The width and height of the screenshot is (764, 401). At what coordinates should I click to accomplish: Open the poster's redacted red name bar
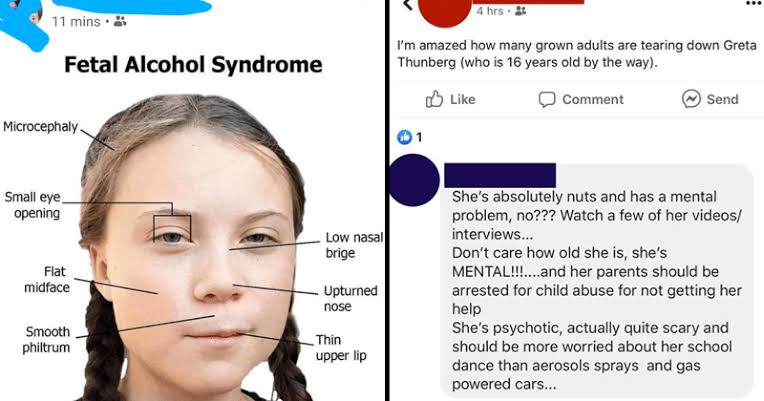[x=528, y=1]
